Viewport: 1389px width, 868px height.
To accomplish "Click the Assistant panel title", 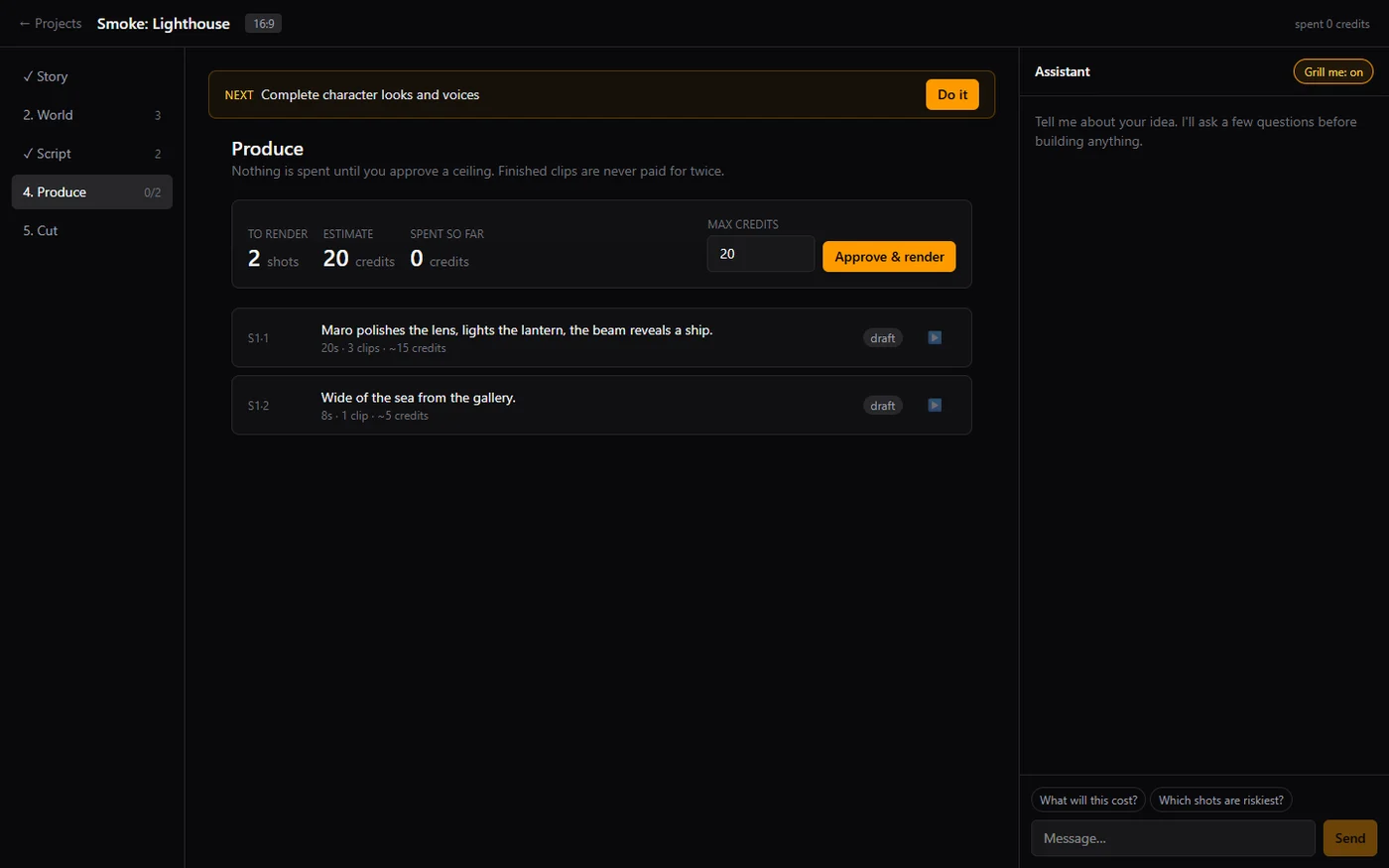I will coord(1063,71).
